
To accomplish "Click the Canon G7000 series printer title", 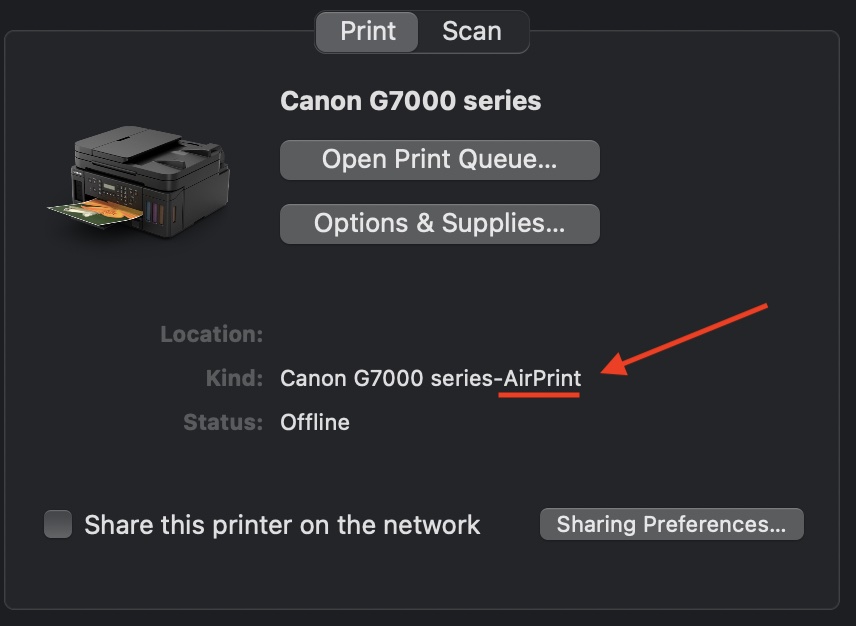I will tap(410, 101).
